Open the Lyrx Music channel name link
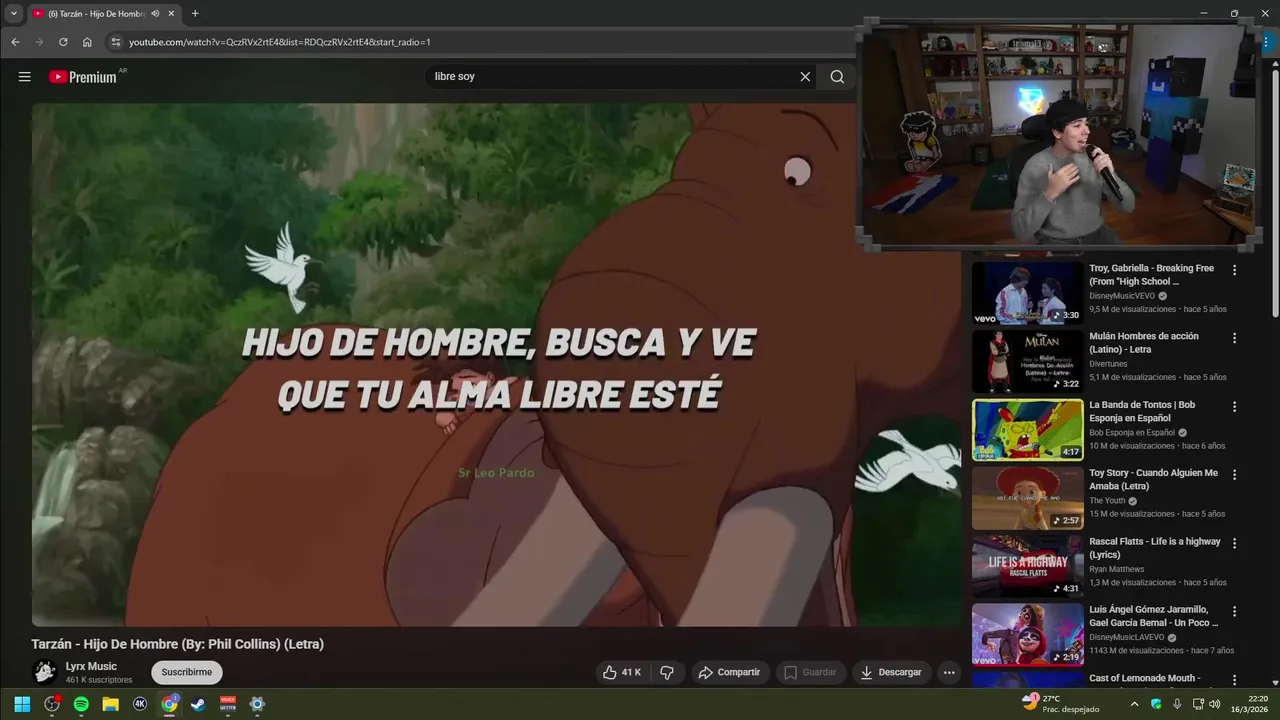The width and height of the screenshot is (1280, 720). pos(91,666)
